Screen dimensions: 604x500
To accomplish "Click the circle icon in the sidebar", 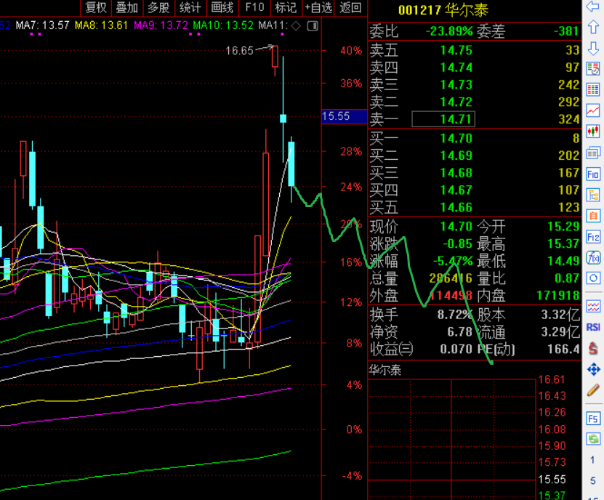I will (593, 278).
